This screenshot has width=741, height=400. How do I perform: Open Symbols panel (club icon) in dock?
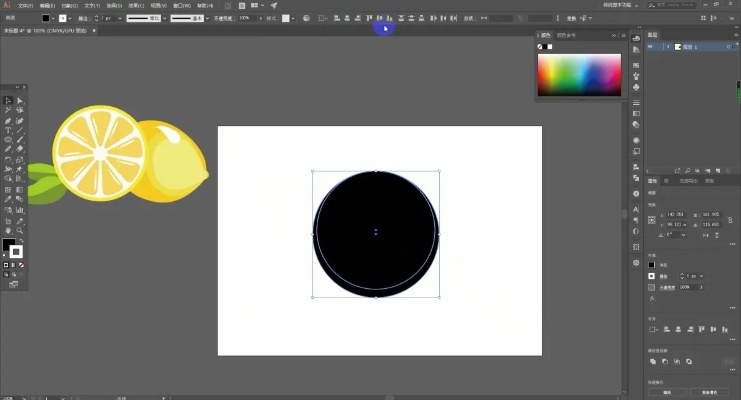(636, 87)
